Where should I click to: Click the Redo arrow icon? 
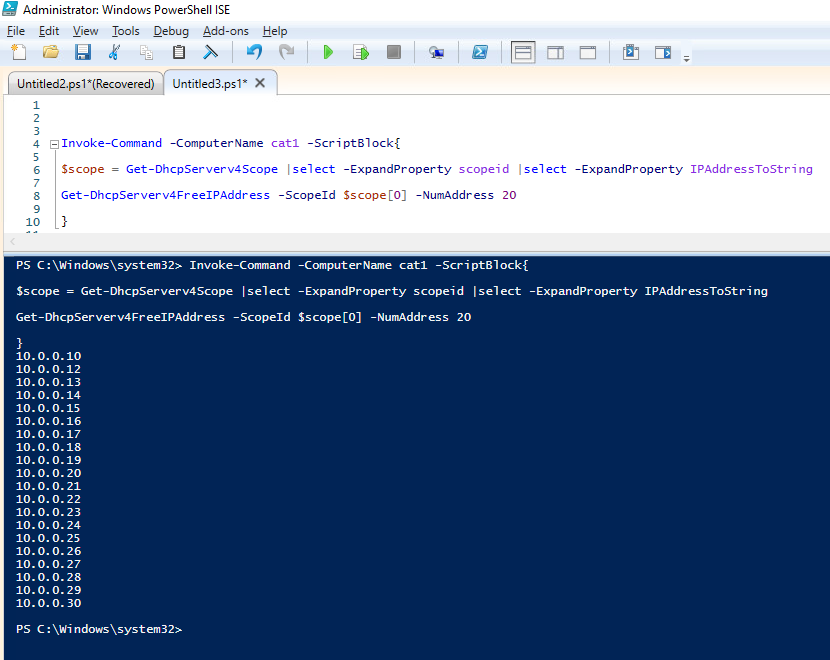coord(286,52)
